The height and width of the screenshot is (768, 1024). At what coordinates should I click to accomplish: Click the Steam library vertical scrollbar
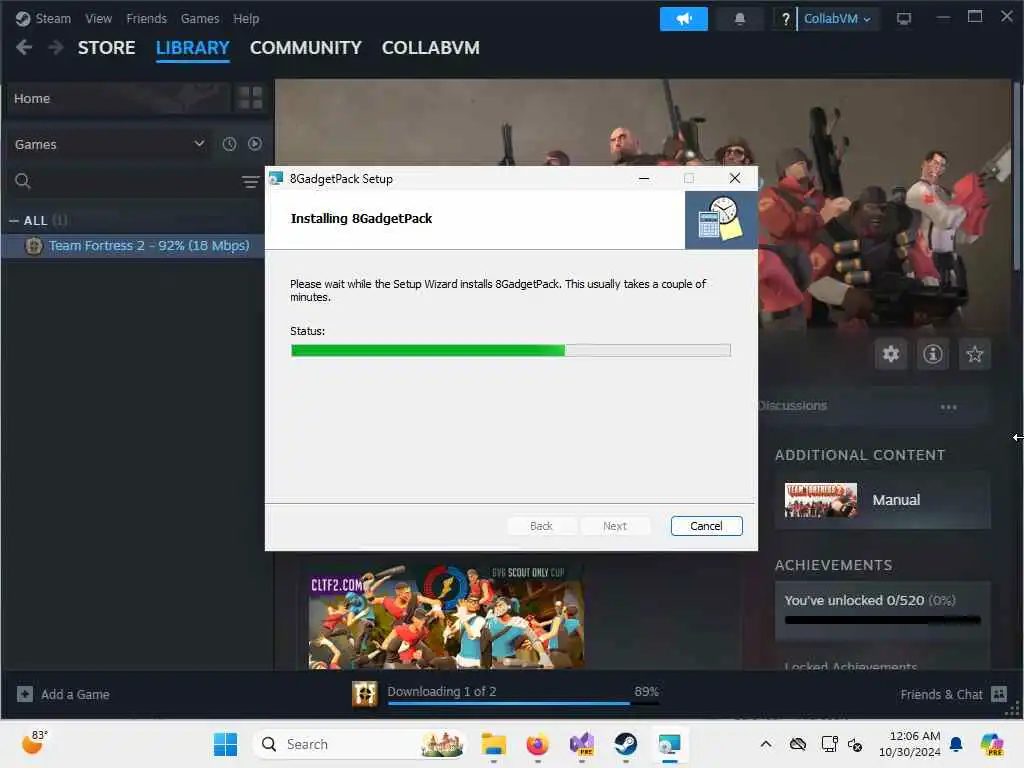[x=1017, y=175]
